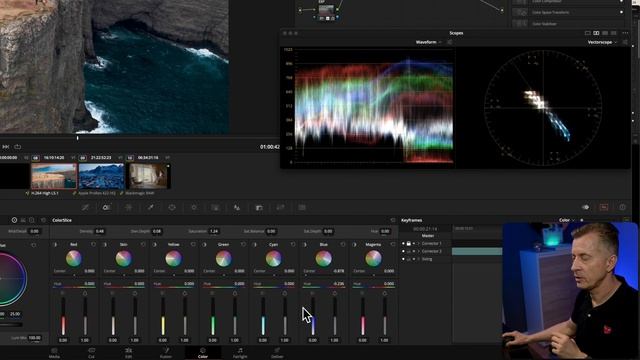Reset the Yellow slice

click(x=193, y=244)
